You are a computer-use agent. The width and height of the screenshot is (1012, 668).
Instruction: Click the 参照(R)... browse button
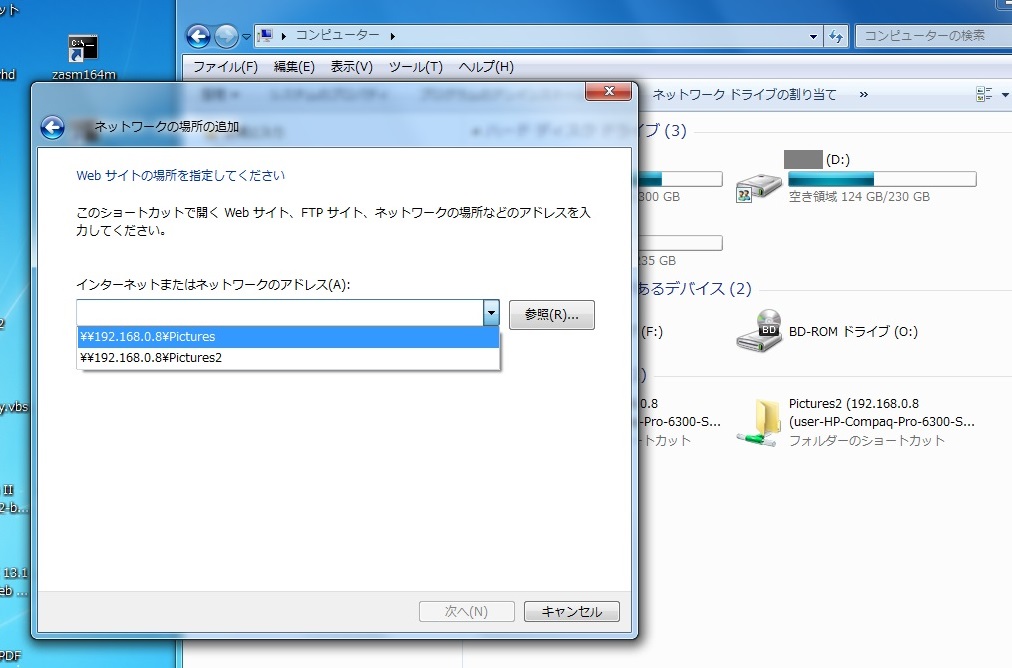pyautogui.click(x=551, y=314)
